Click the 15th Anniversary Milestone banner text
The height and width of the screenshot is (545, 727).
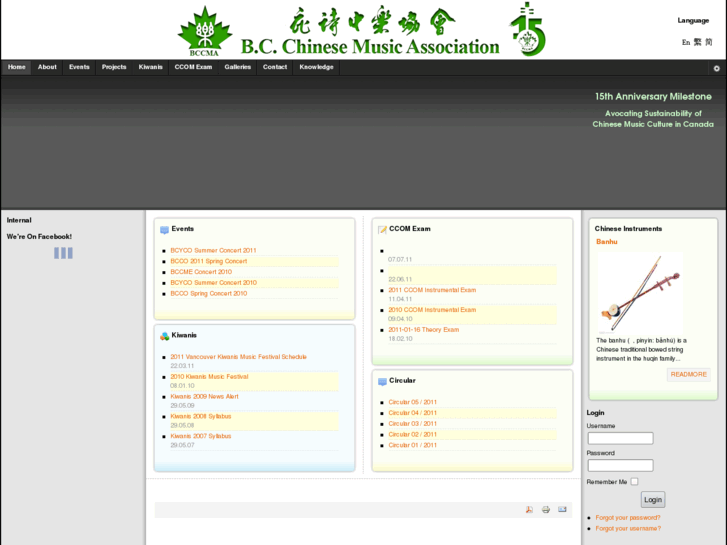pyautogui.click(x=653, y=96)
